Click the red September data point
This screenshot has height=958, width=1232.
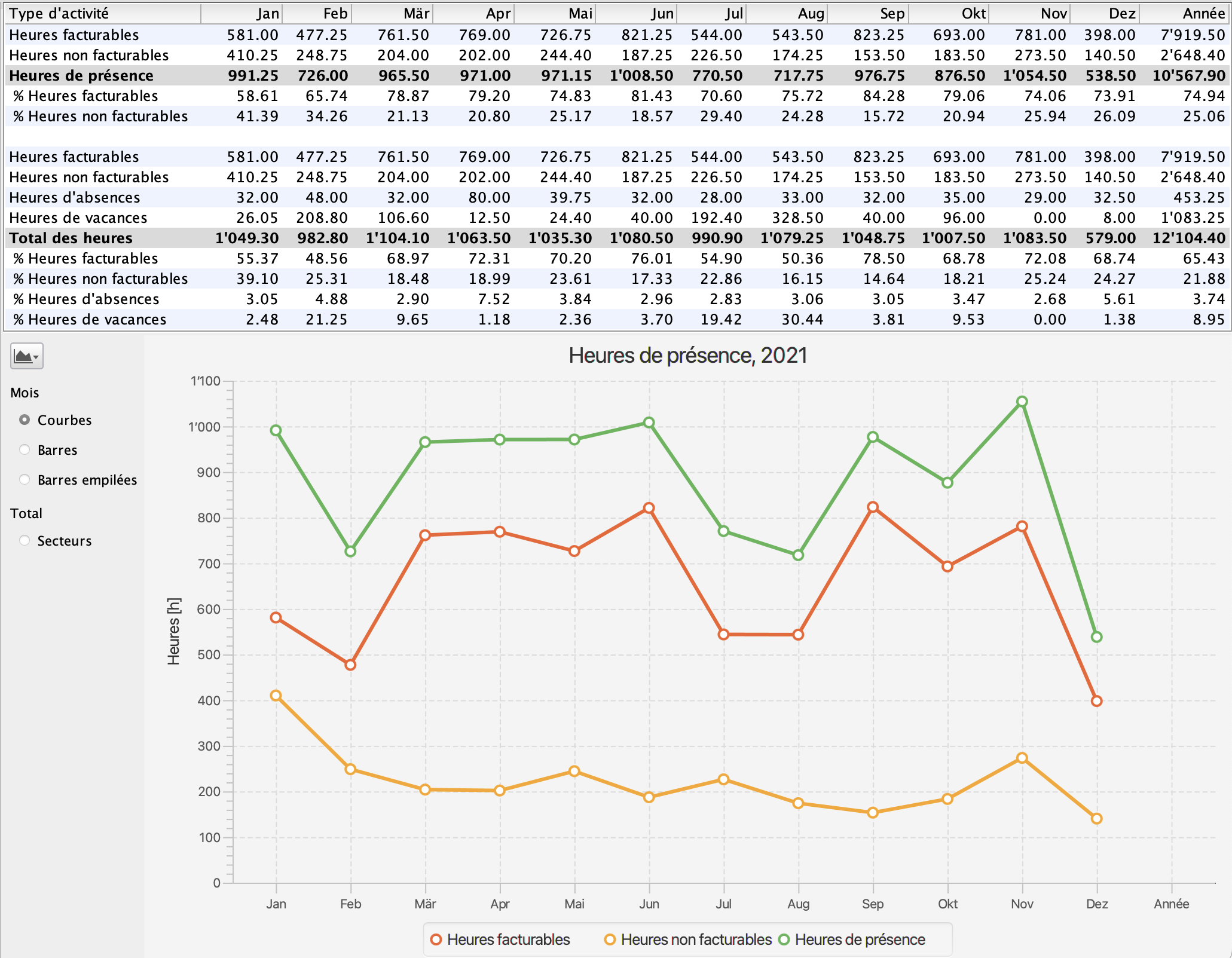pyautogui.click(x=873, y=507)
